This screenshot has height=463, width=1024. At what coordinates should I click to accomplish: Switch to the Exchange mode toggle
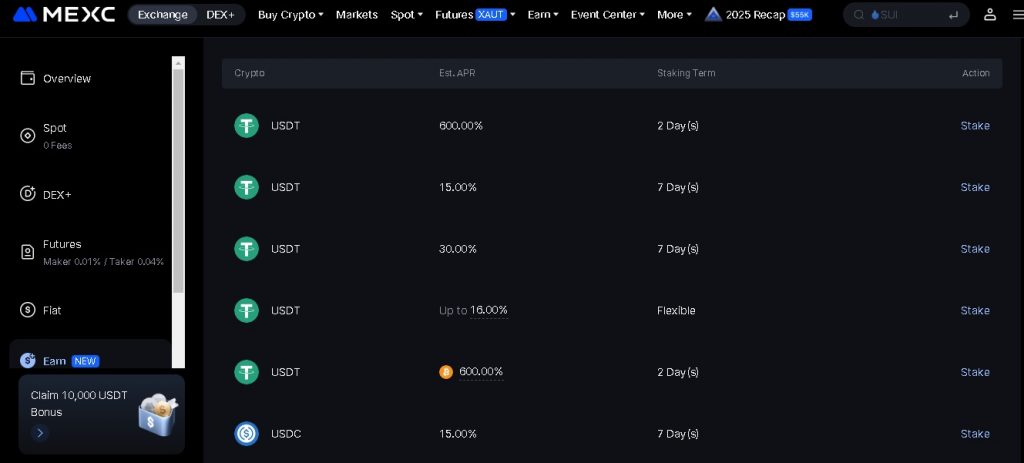point(162,14)
